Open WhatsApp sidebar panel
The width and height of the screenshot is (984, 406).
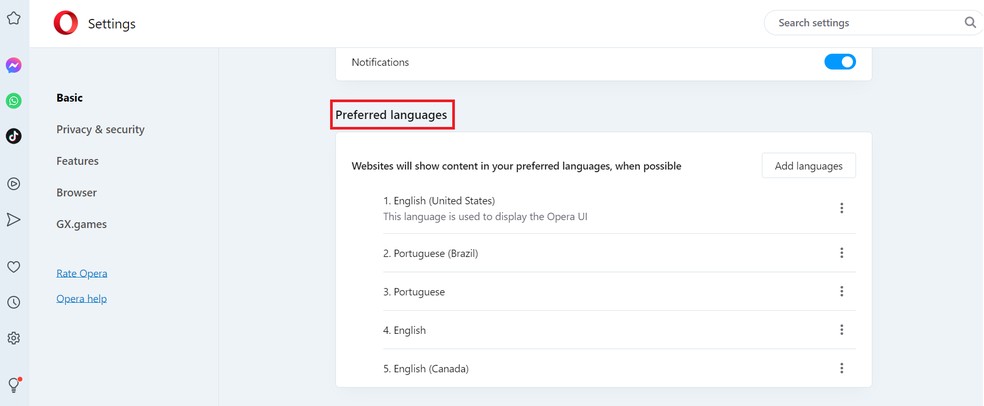click(x=14, y=100)
